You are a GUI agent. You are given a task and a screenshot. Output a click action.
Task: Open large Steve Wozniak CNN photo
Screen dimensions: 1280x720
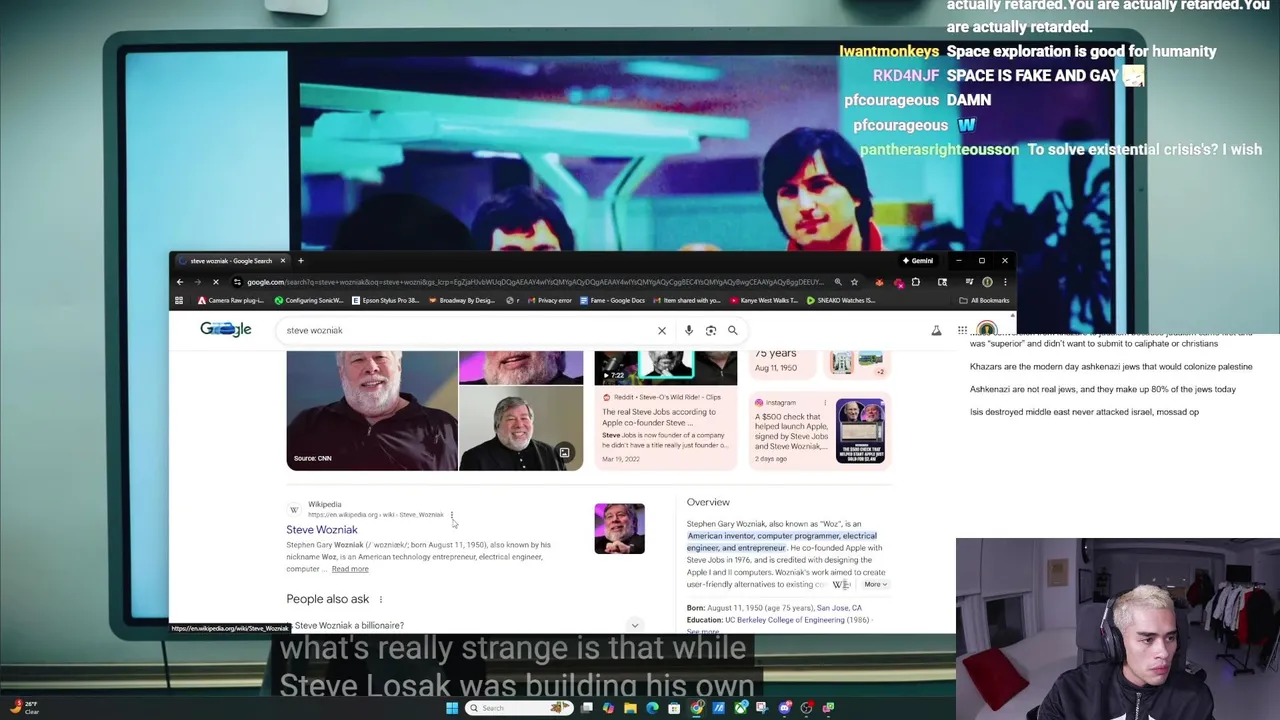[372, 410]
